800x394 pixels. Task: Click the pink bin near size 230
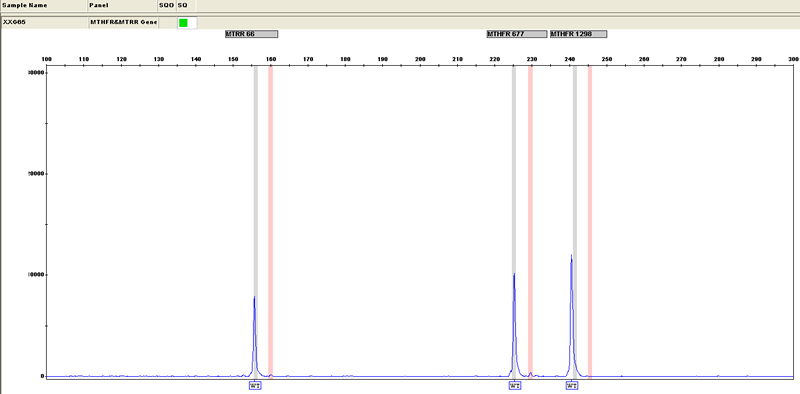530,221
